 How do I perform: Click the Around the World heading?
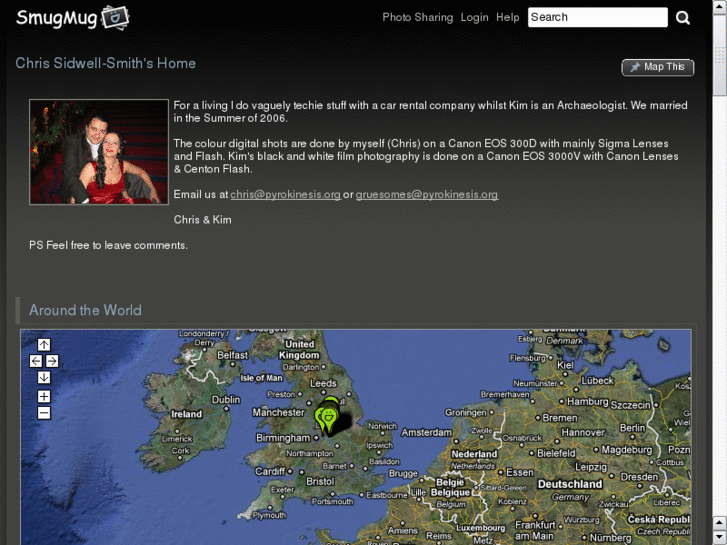click(85, 310)
